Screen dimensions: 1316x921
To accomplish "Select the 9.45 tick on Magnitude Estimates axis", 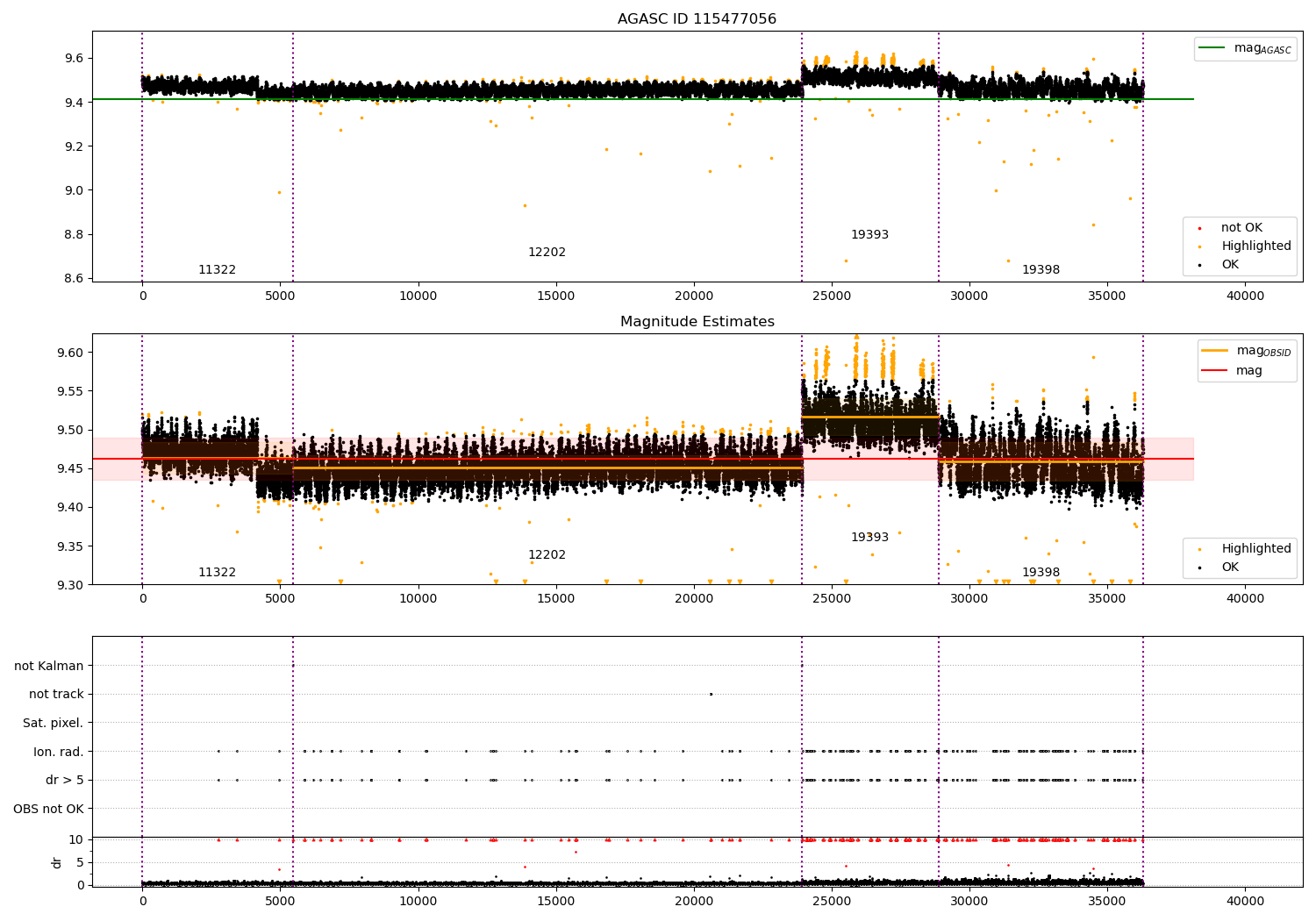I will point(70,469).
